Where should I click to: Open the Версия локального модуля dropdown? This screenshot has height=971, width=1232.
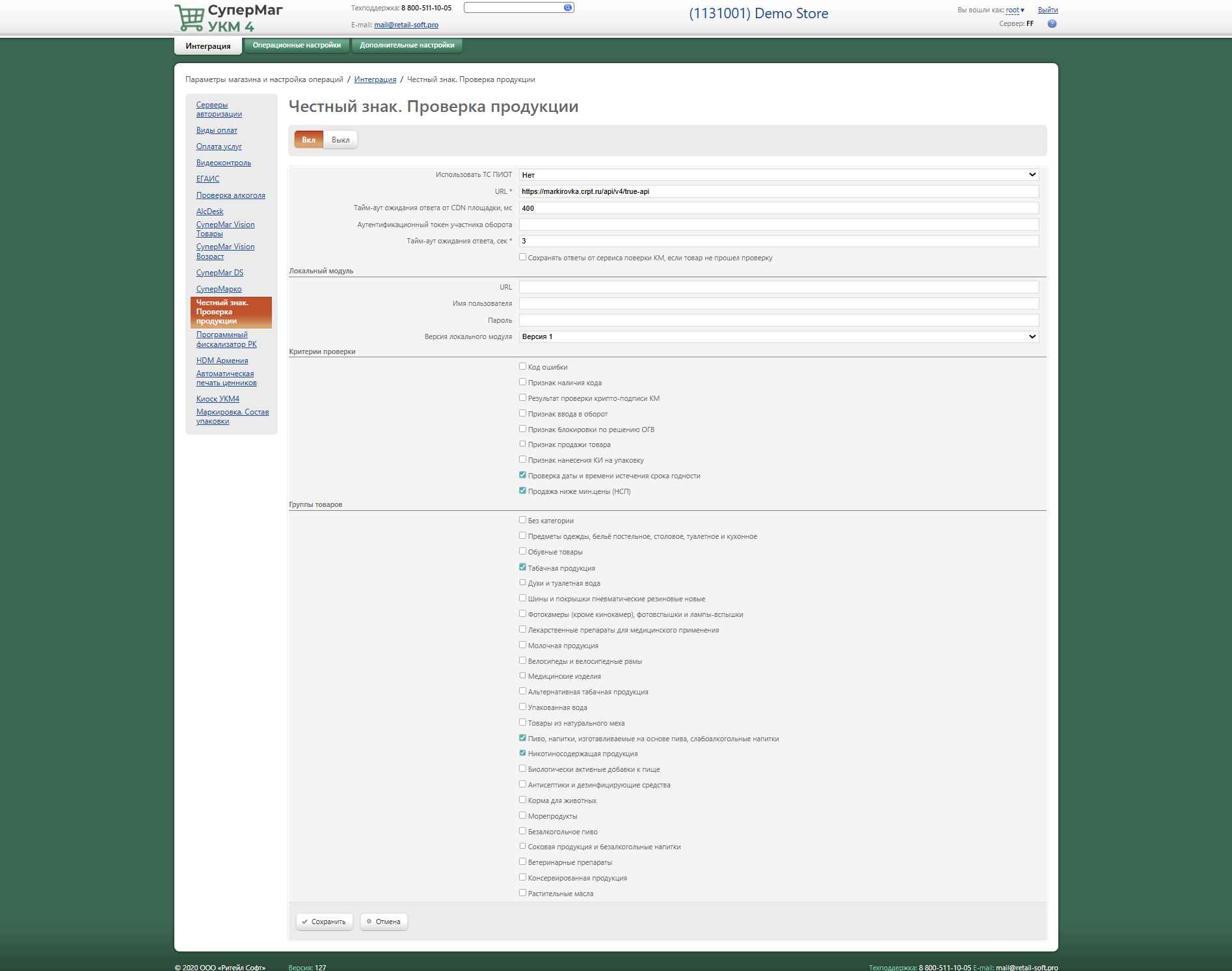[x=778, y=336]
